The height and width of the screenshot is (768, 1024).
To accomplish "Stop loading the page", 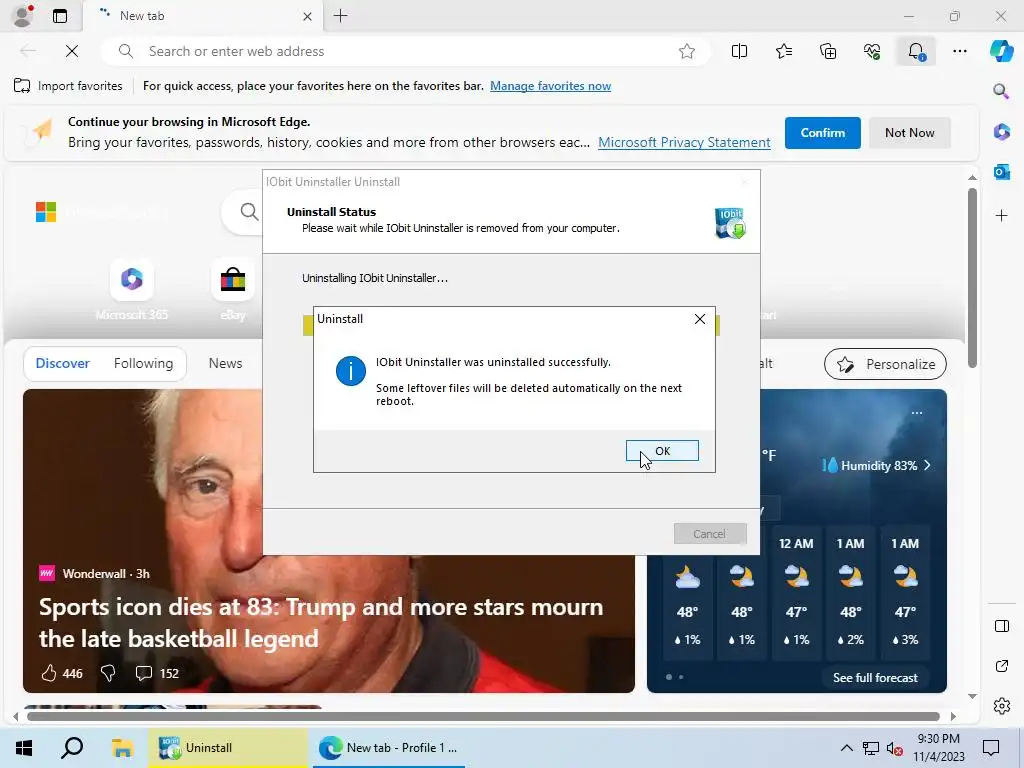I will (x=72, y=51).
